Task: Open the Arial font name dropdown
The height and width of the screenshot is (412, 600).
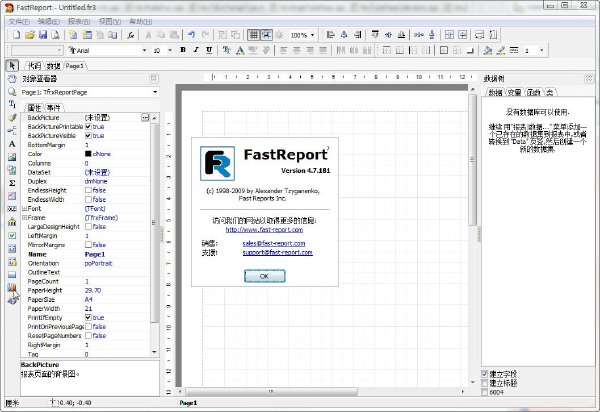Action: click(x=144, y=50)
